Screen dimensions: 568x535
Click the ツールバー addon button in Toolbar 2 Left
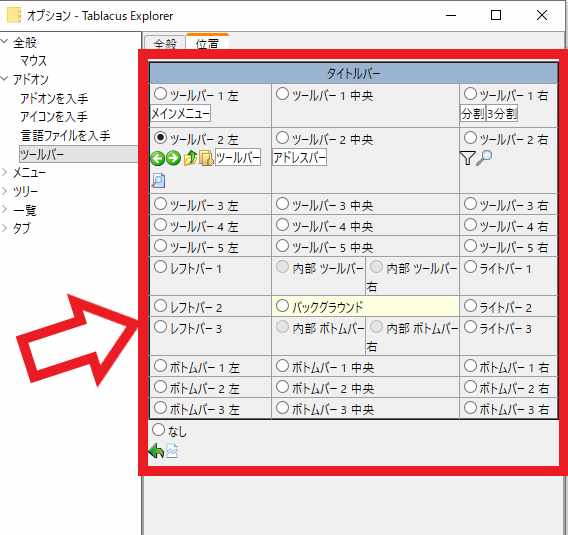[238, 157]
